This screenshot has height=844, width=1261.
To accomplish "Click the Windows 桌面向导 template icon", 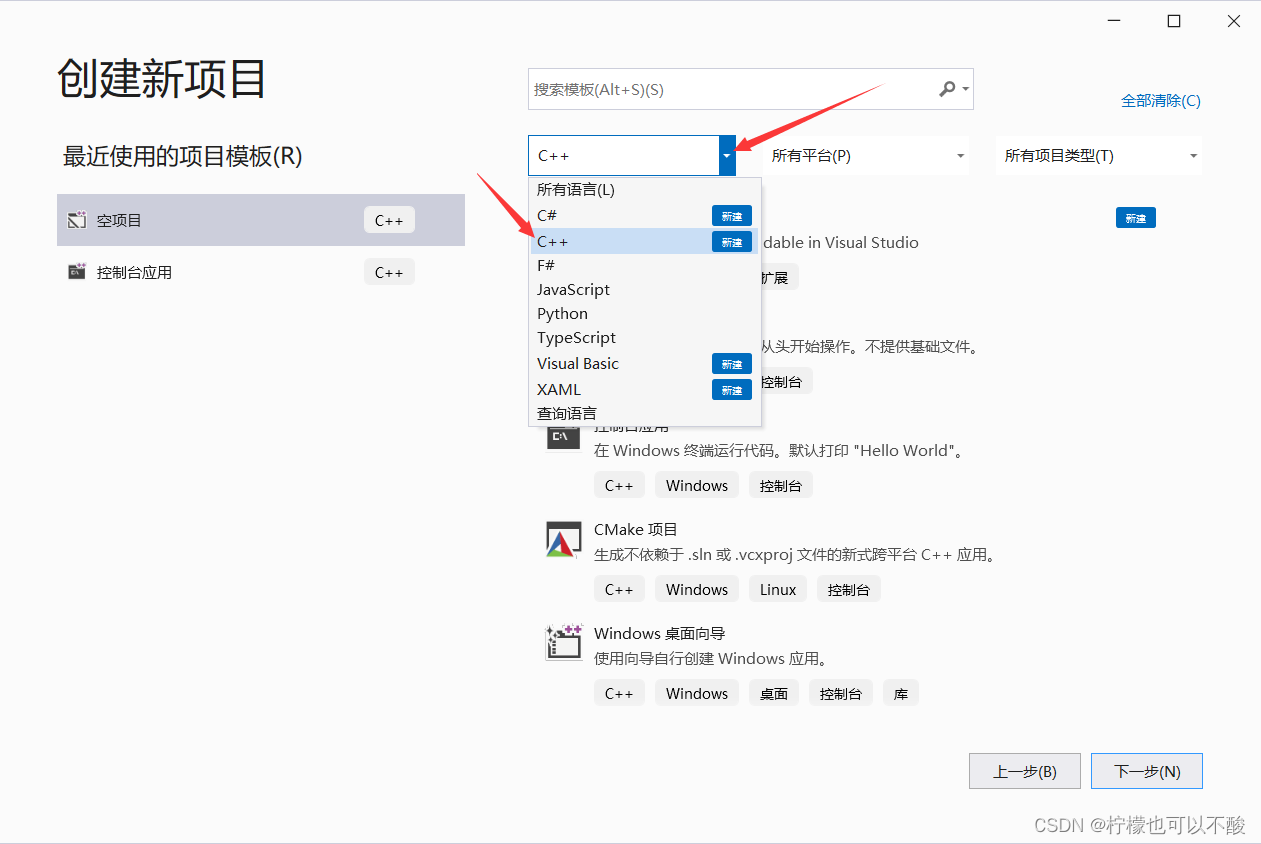I will pyautogui.click(x=563, y=643).
